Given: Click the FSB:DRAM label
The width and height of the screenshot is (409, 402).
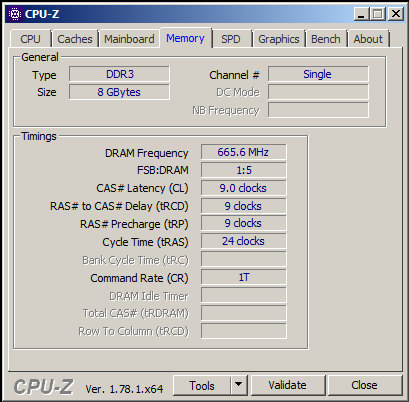Looking at the screenshot, I should coord(163,170).
